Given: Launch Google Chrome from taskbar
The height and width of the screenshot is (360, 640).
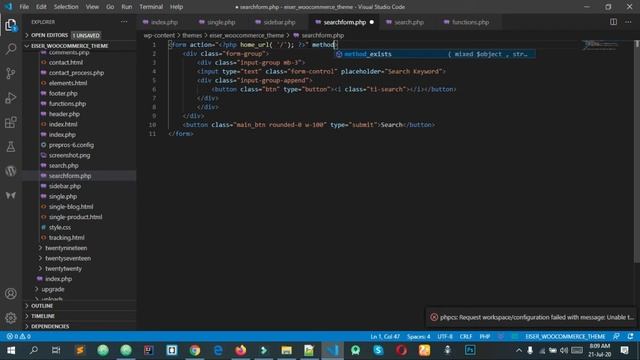Looking at the screenshot, I should (195, 350).
